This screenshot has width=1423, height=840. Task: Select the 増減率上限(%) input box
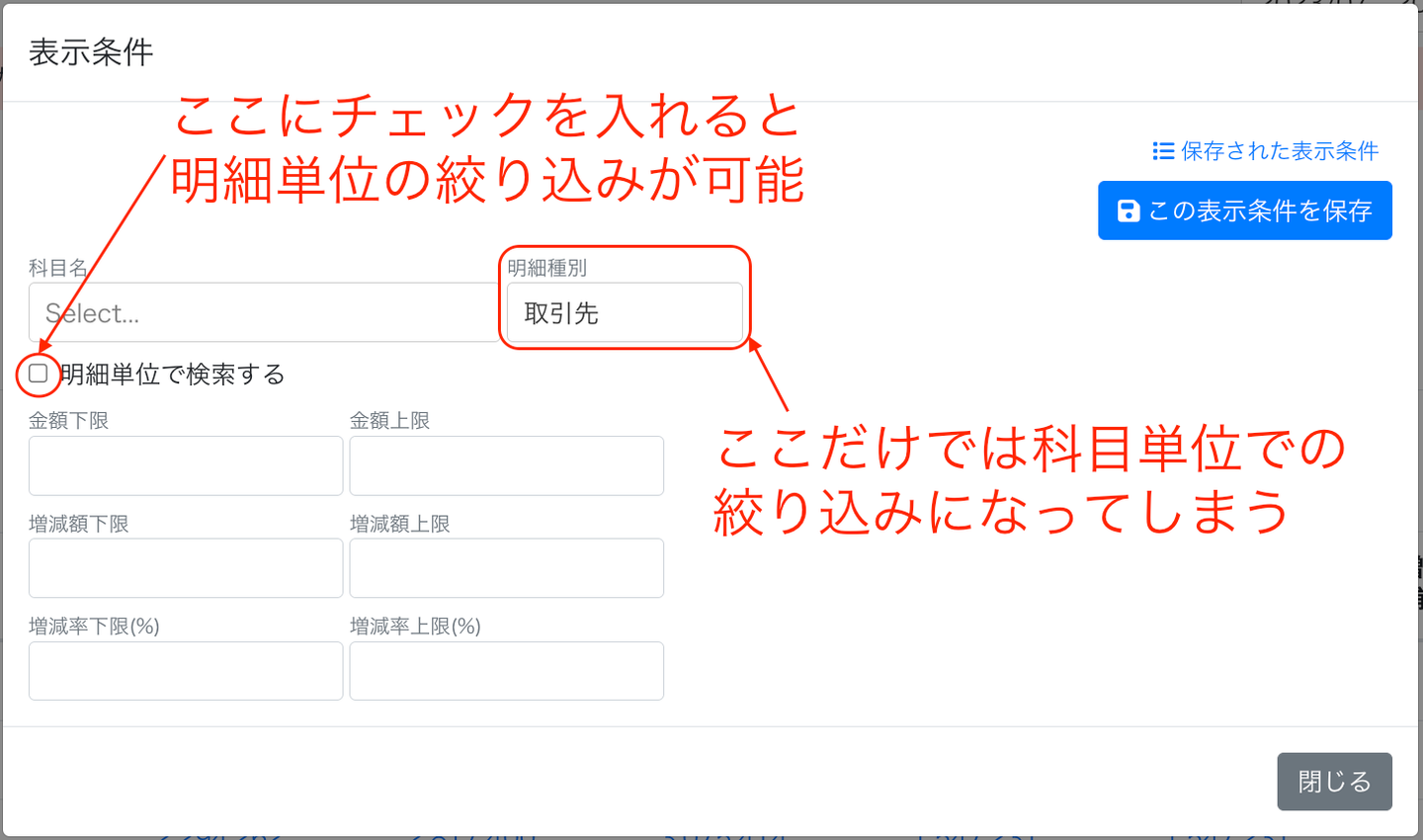tap(506, 671)
